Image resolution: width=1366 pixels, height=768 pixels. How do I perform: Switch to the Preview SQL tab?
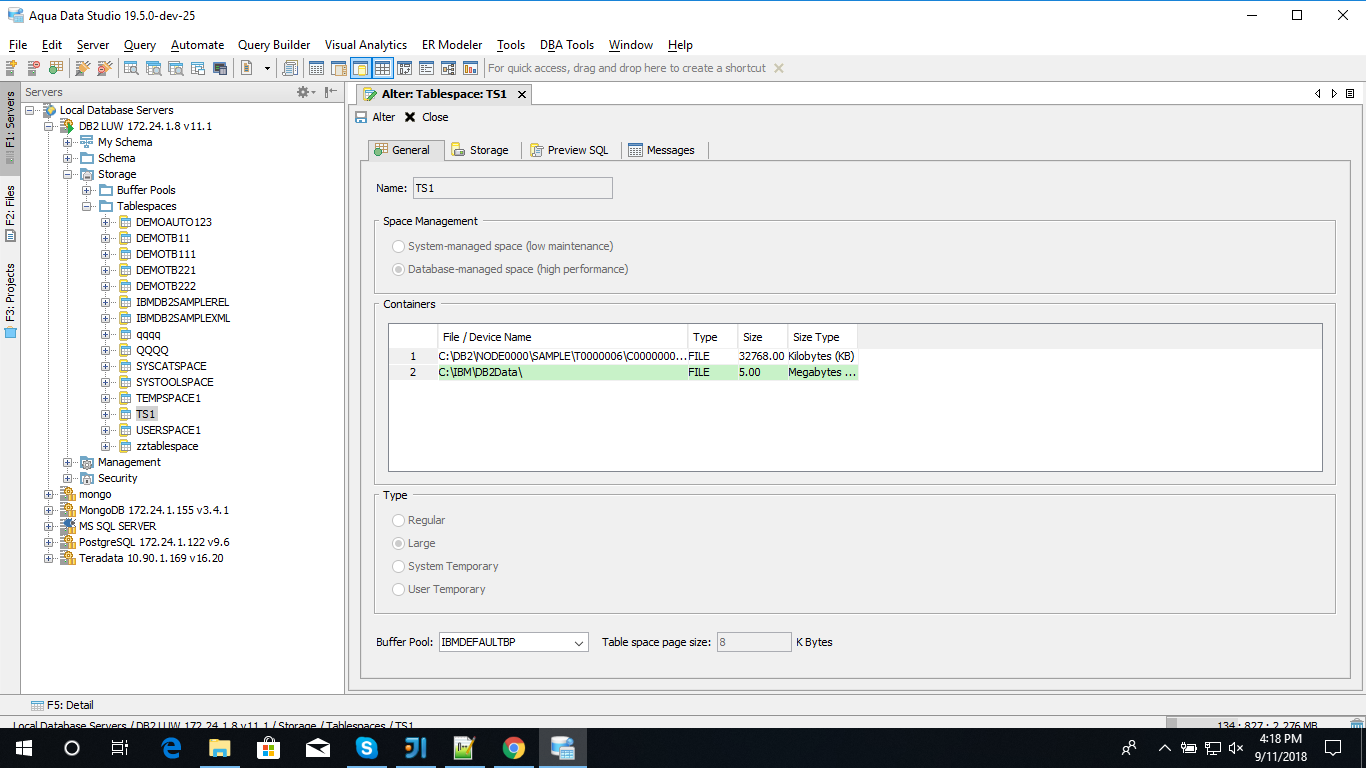[569, 150]
